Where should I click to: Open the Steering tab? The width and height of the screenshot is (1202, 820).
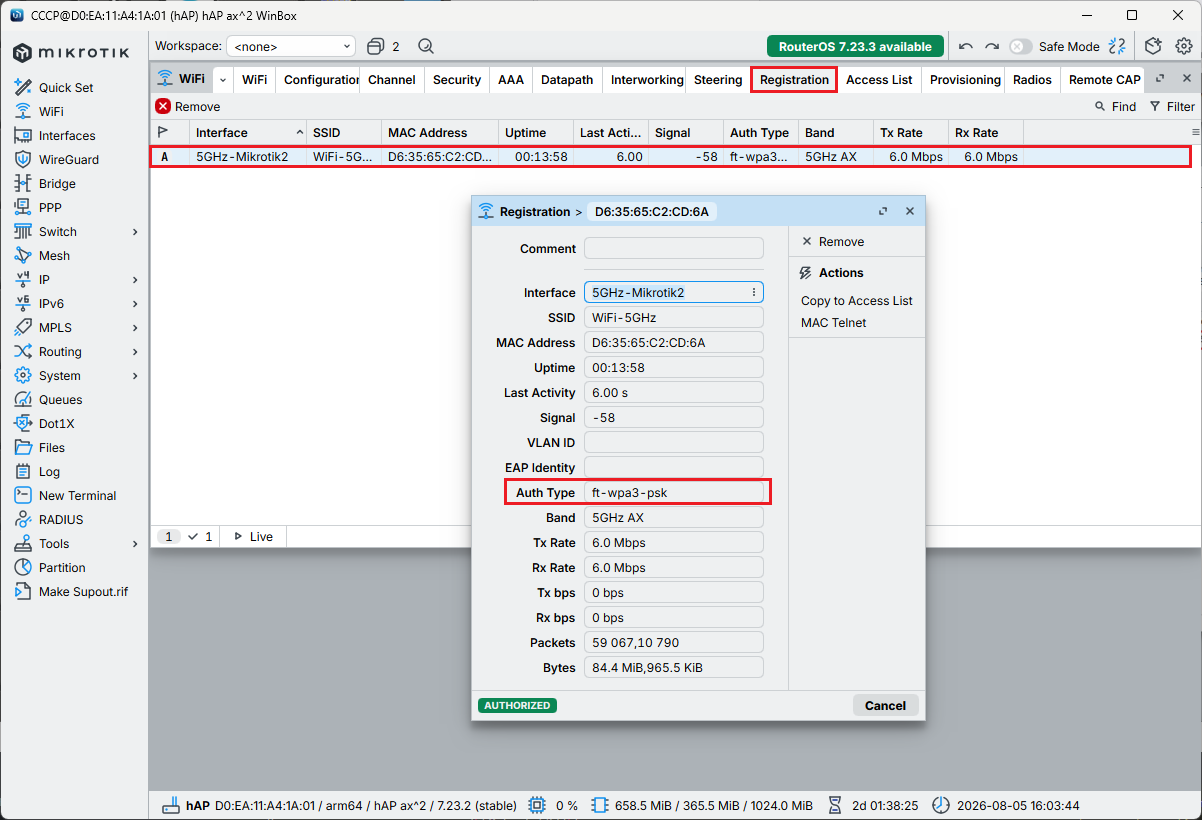[x=718, y=80]
